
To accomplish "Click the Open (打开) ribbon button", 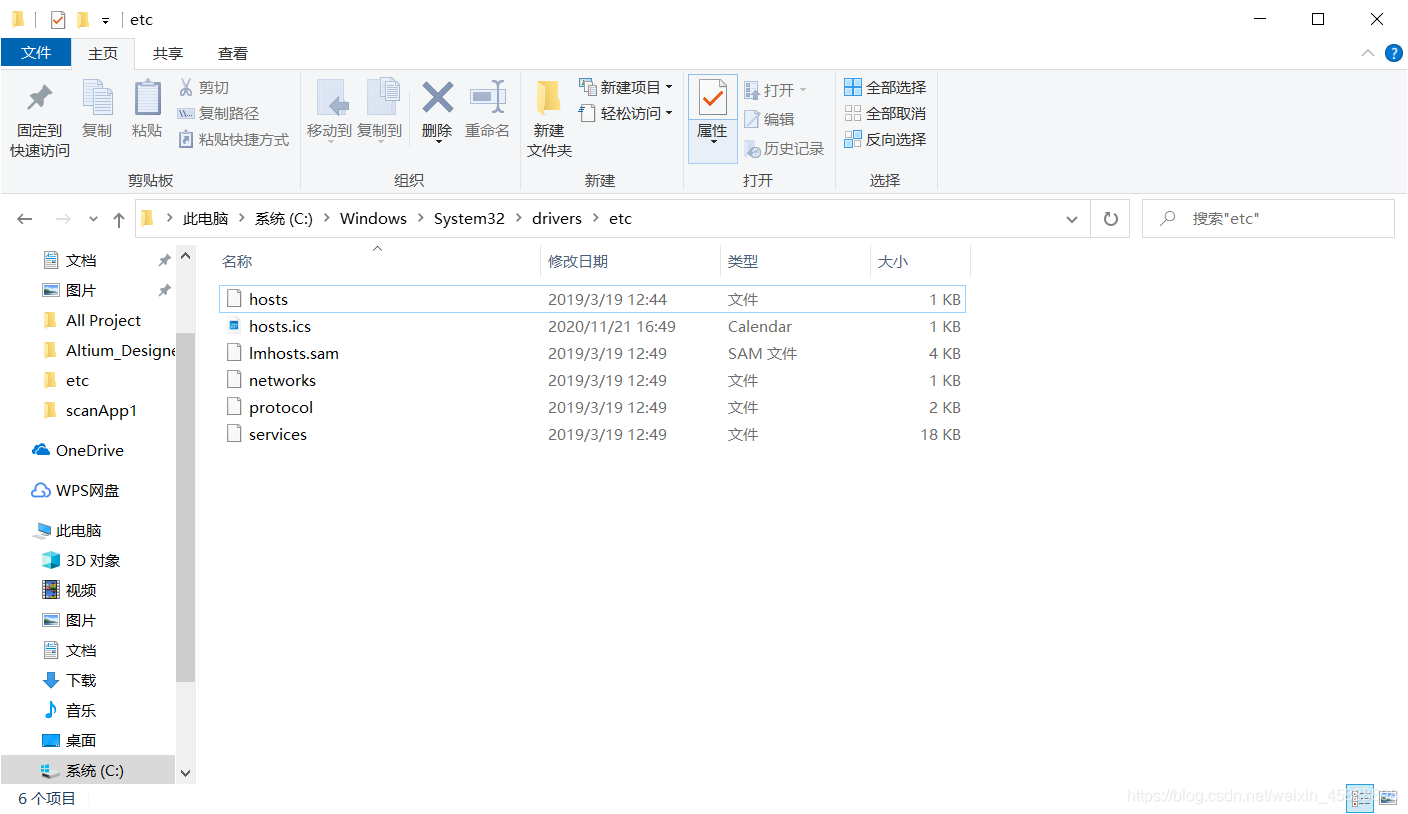I will tap(775, 90).
